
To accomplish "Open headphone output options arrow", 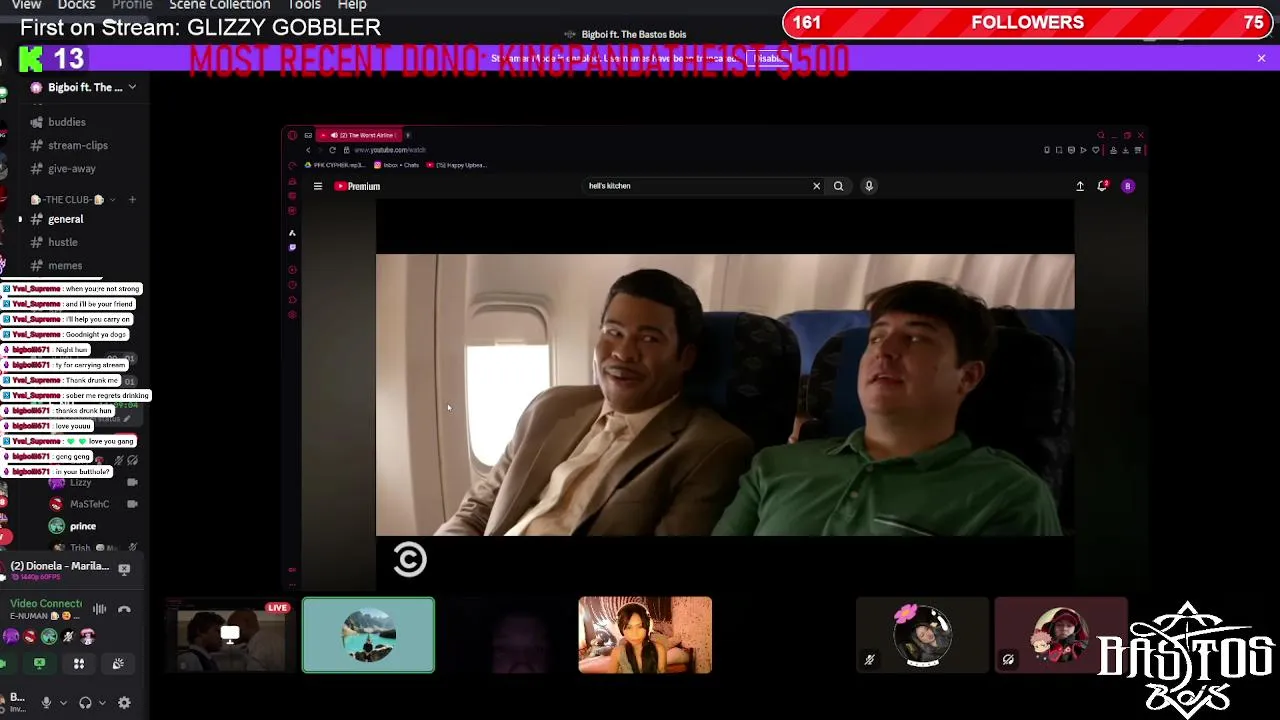I will click(x=101, y=703).
